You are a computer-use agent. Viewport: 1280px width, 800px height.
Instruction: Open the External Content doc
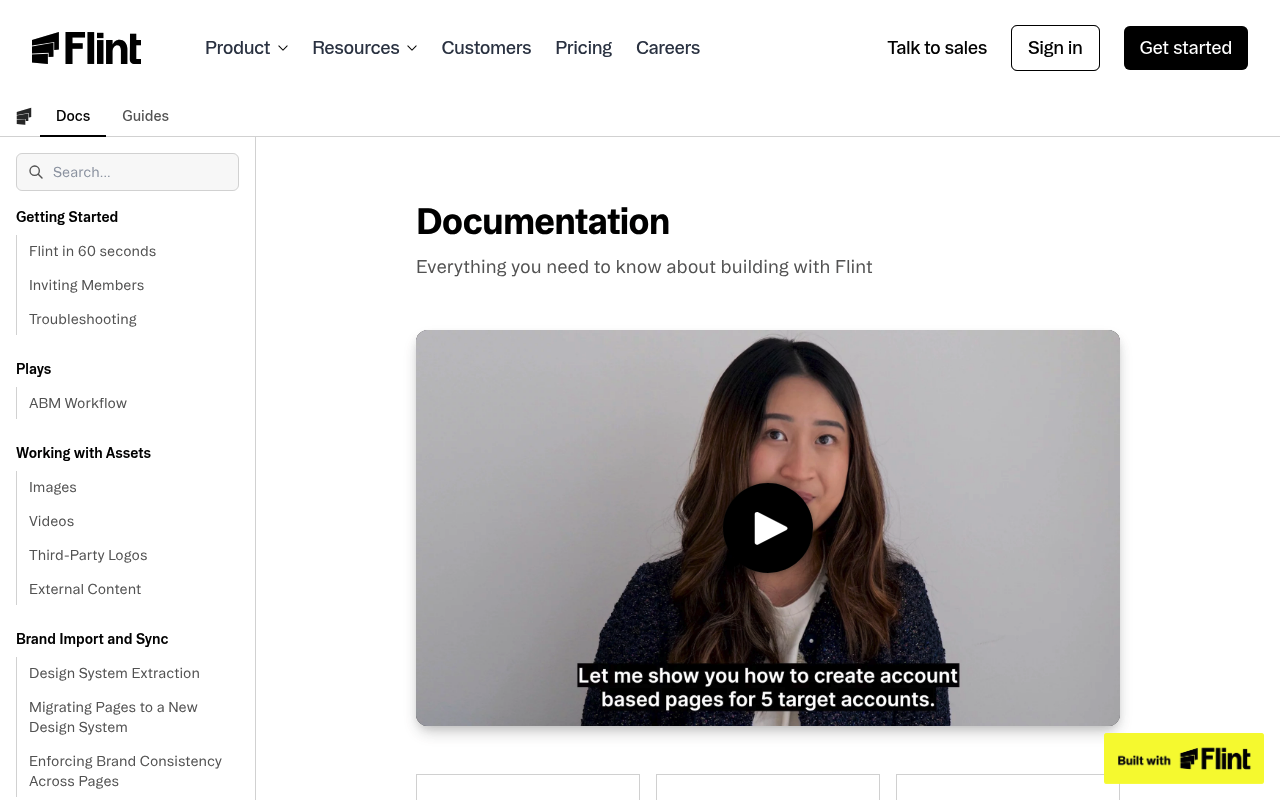85,589
